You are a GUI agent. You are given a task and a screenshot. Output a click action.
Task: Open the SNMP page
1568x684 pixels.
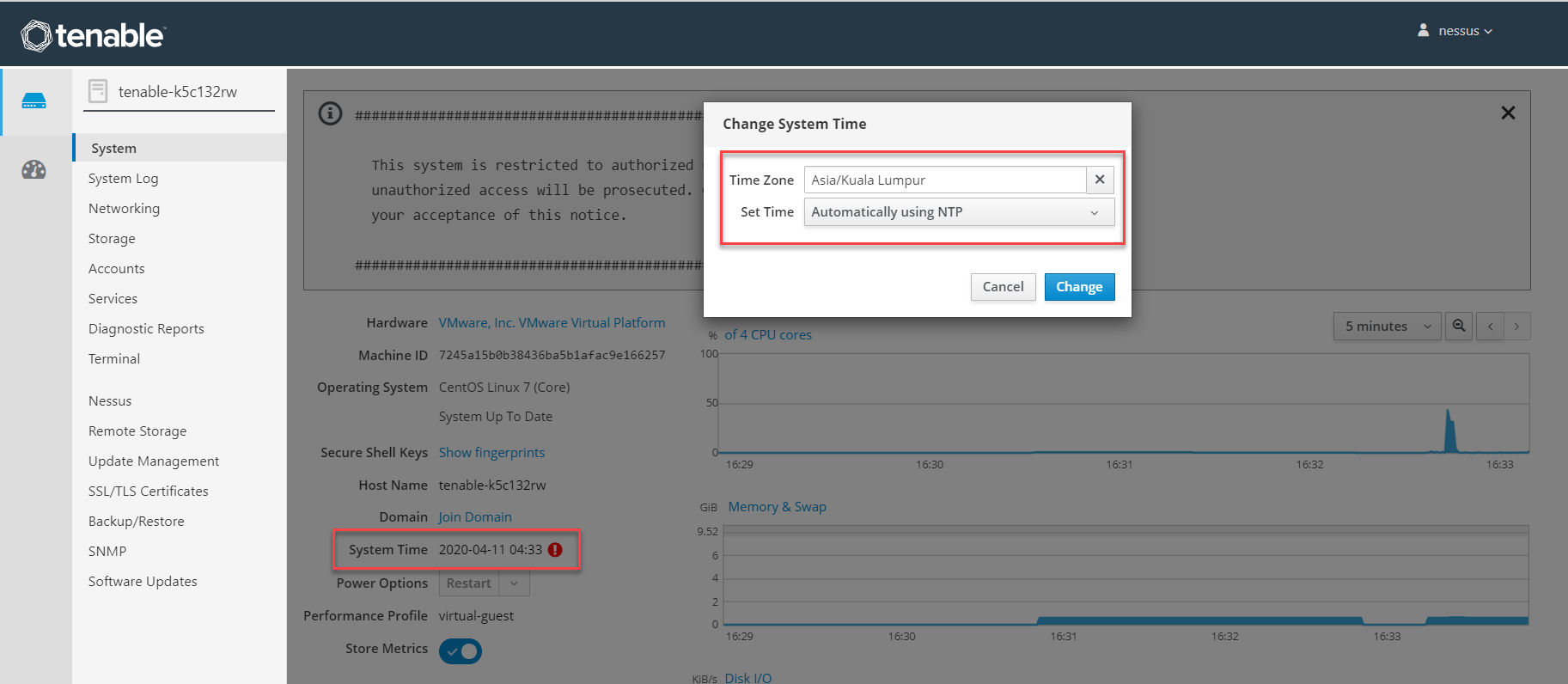point(107,551)
